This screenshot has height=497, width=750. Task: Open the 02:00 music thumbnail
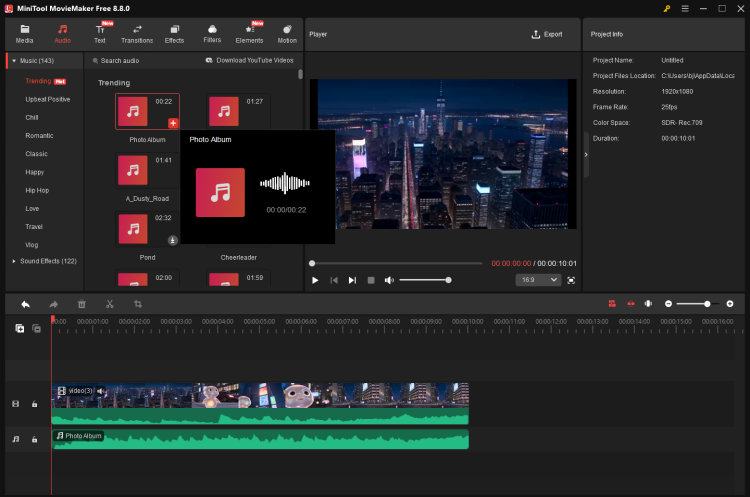(133, 279)
